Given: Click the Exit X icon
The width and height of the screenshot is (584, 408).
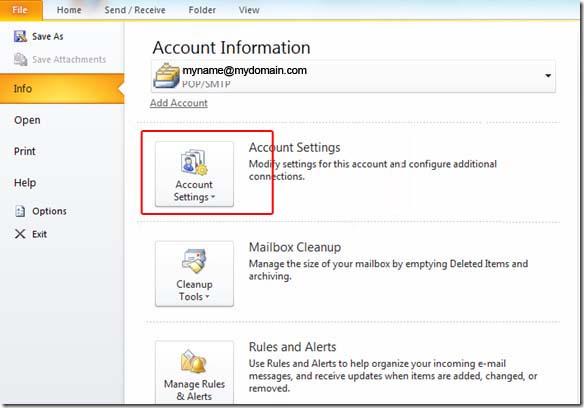Looking at the screenshot, I should pos(20,234).
